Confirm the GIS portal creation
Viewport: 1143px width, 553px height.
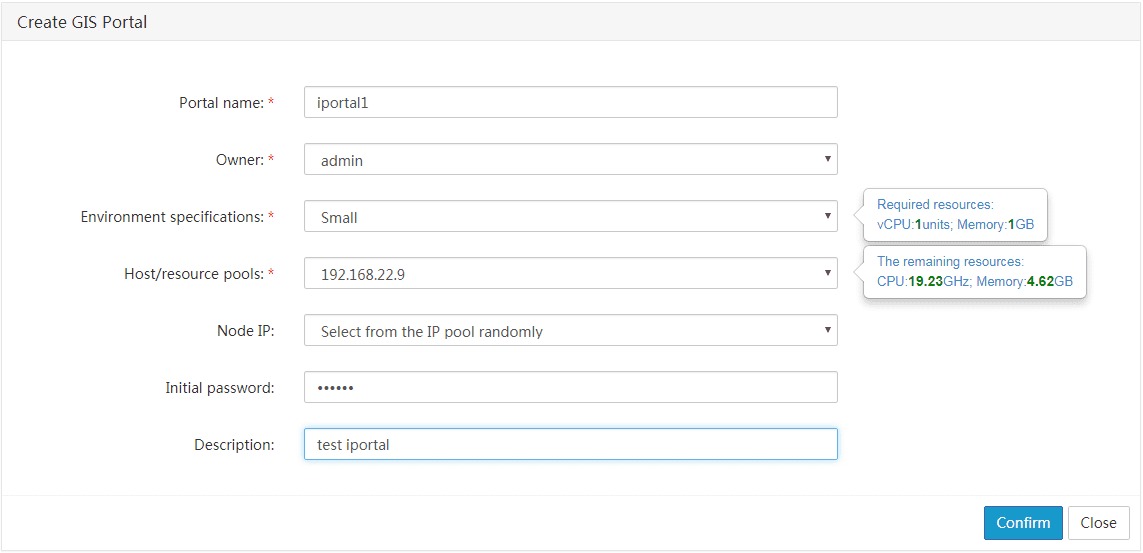[x=1023, y=522]
